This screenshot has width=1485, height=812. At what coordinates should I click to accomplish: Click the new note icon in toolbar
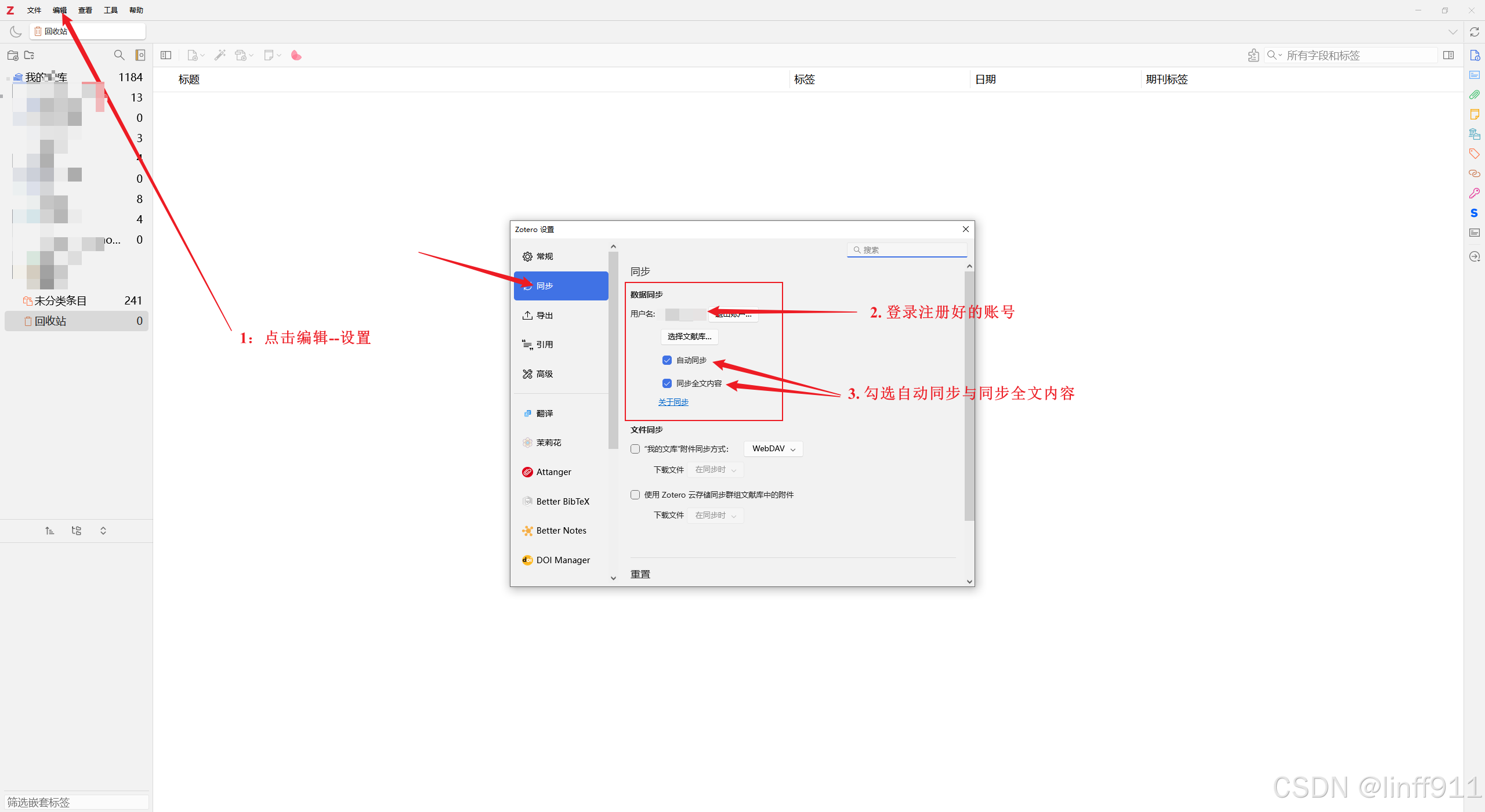click(269, 55)
